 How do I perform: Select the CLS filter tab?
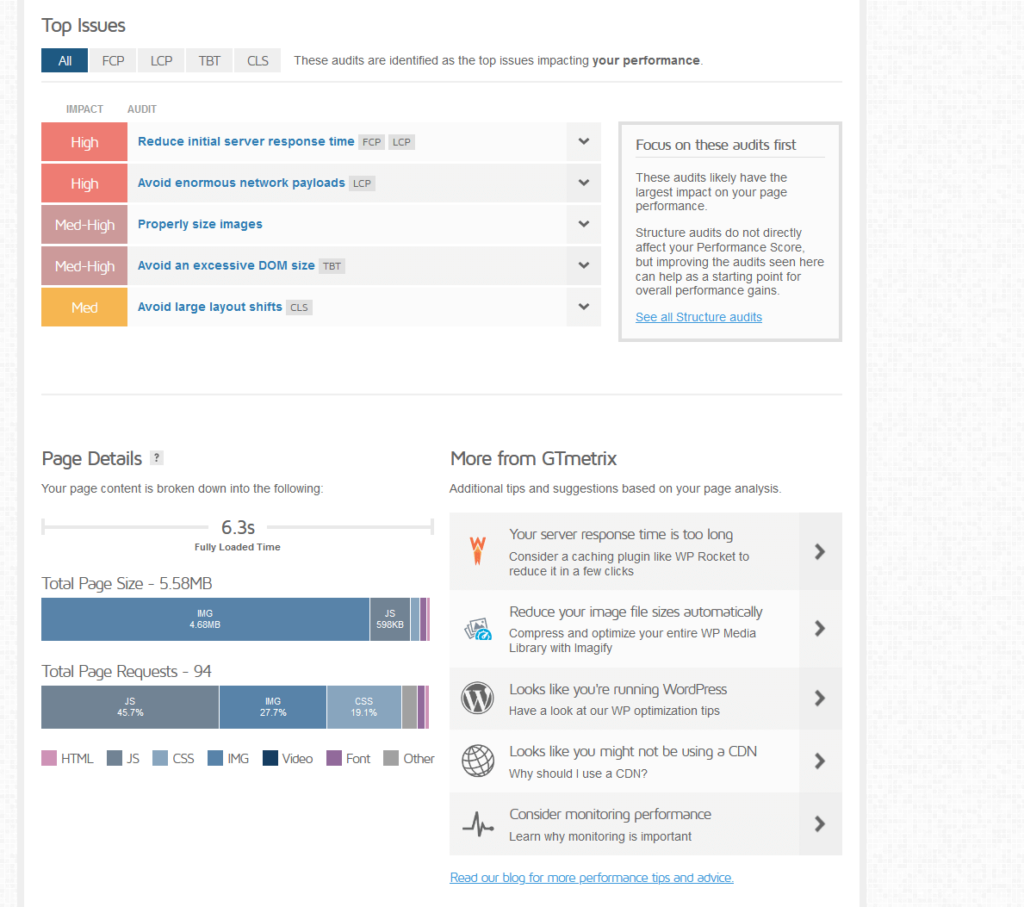pos(258,61)
